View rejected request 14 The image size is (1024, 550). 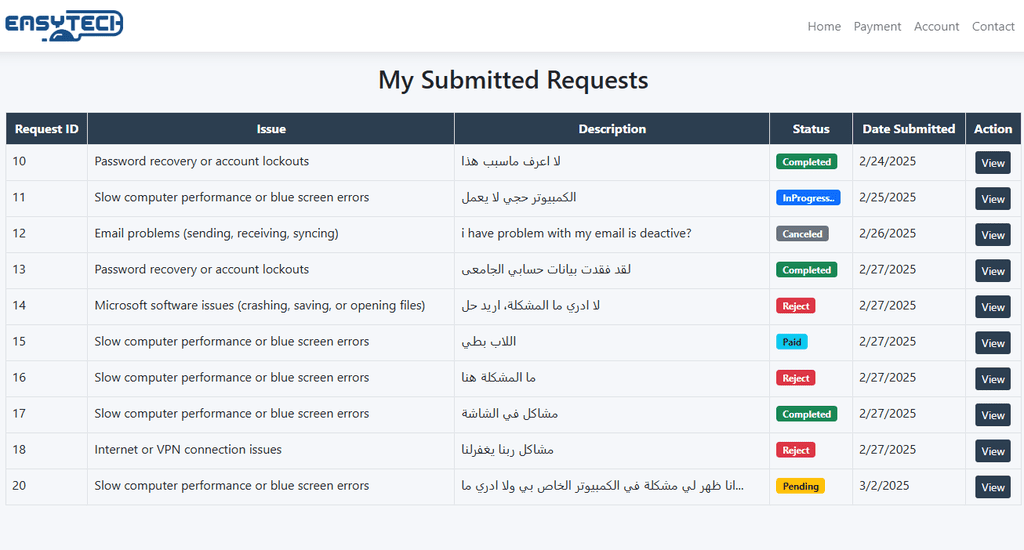[993, 306]
